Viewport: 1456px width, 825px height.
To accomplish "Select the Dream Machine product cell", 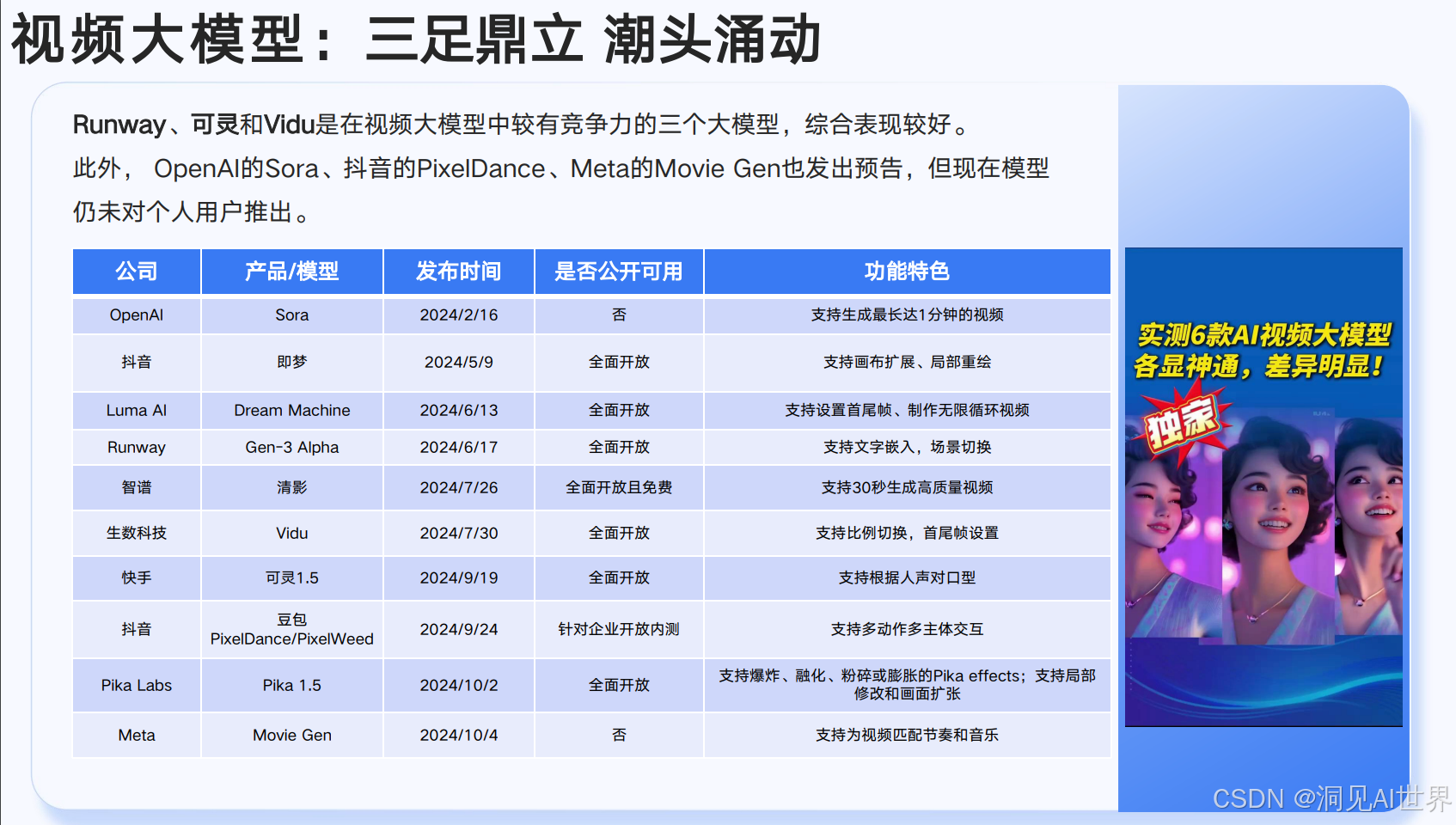I will [292, 411].
